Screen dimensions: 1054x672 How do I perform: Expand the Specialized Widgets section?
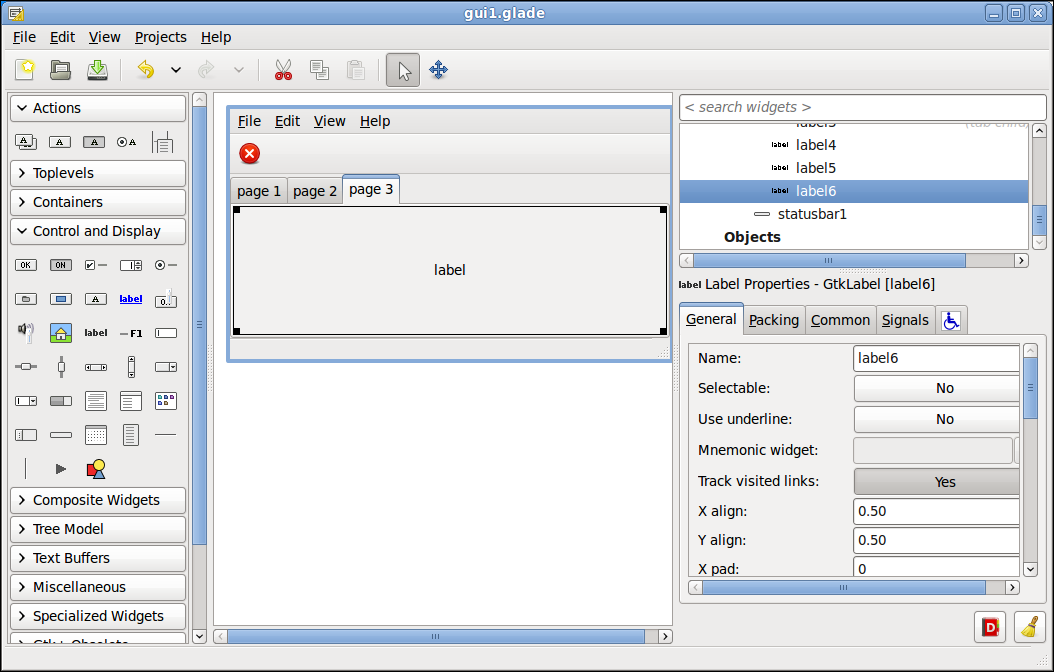98,616
